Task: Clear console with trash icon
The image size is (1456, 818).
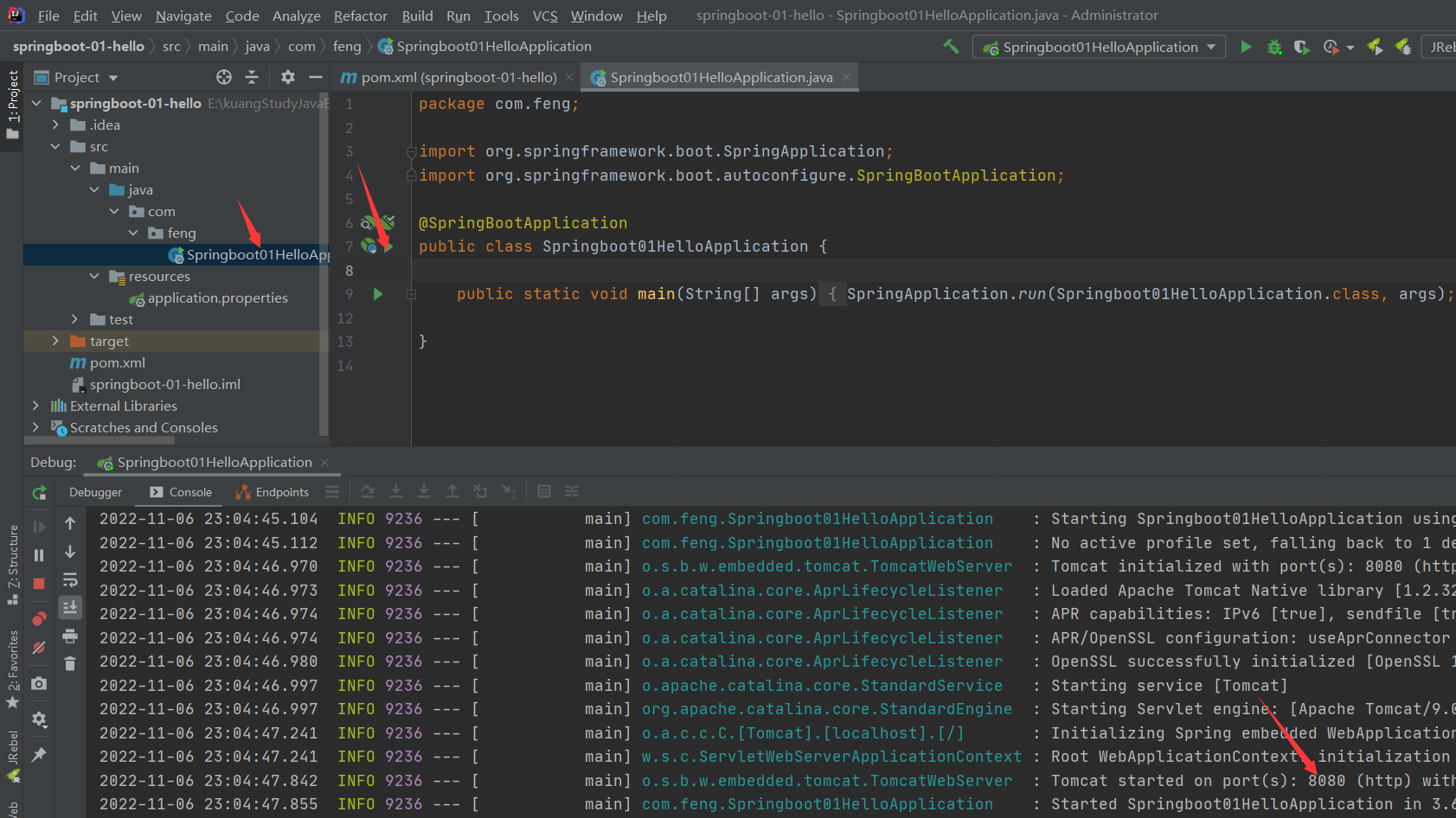Action: (x=70, y=664)
